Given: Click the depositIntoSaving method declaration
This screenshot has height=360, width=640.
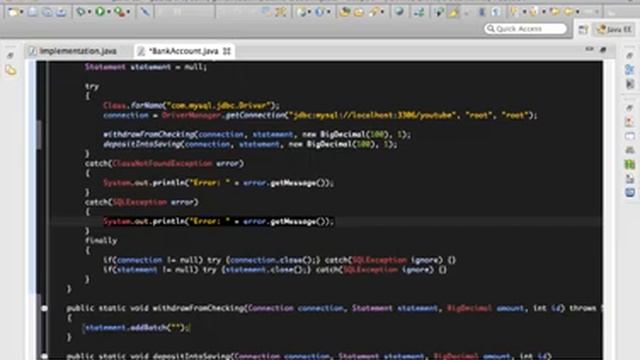Looking at the screenshot, I should tap(309, 356).
